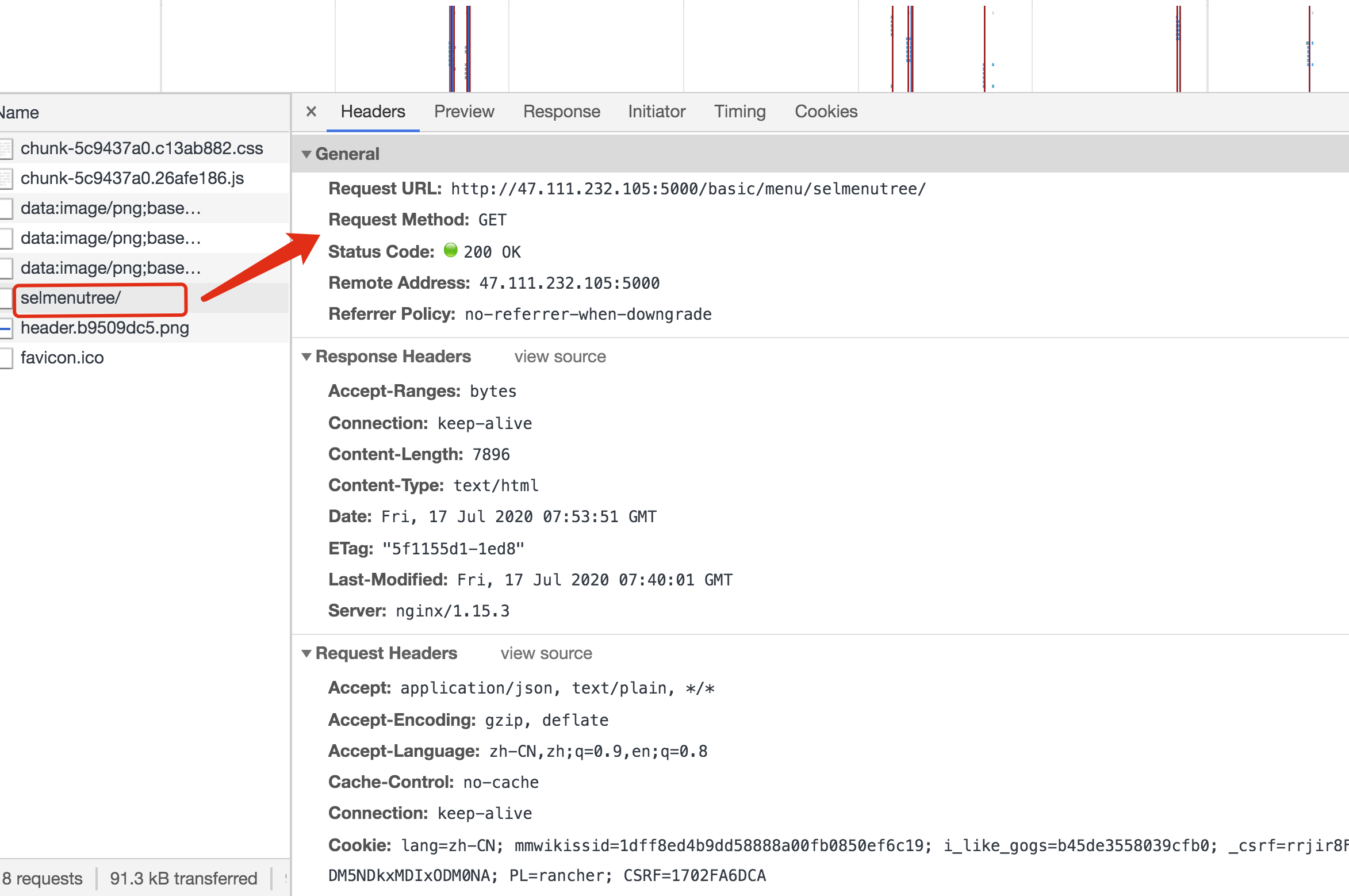The width and height of the screenshot is (1349, 896).
Task: Collapse the Response Headers section
Action: [x=306, y=357]
